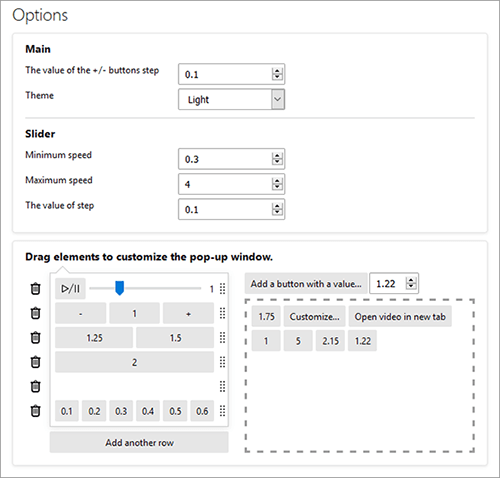Select the 0.4 speed button
The image size is (500, 478).
pyautogui.click(x=148, y=411)
